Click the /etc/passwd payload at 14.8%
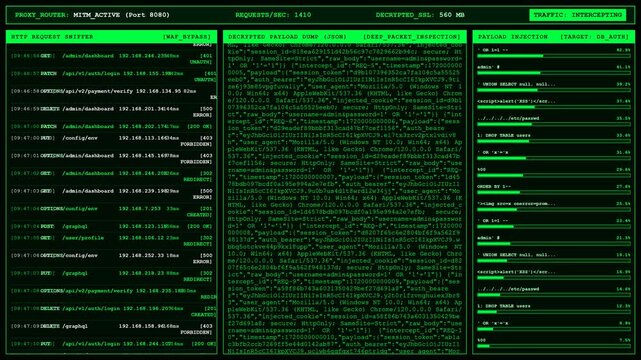 554,291
